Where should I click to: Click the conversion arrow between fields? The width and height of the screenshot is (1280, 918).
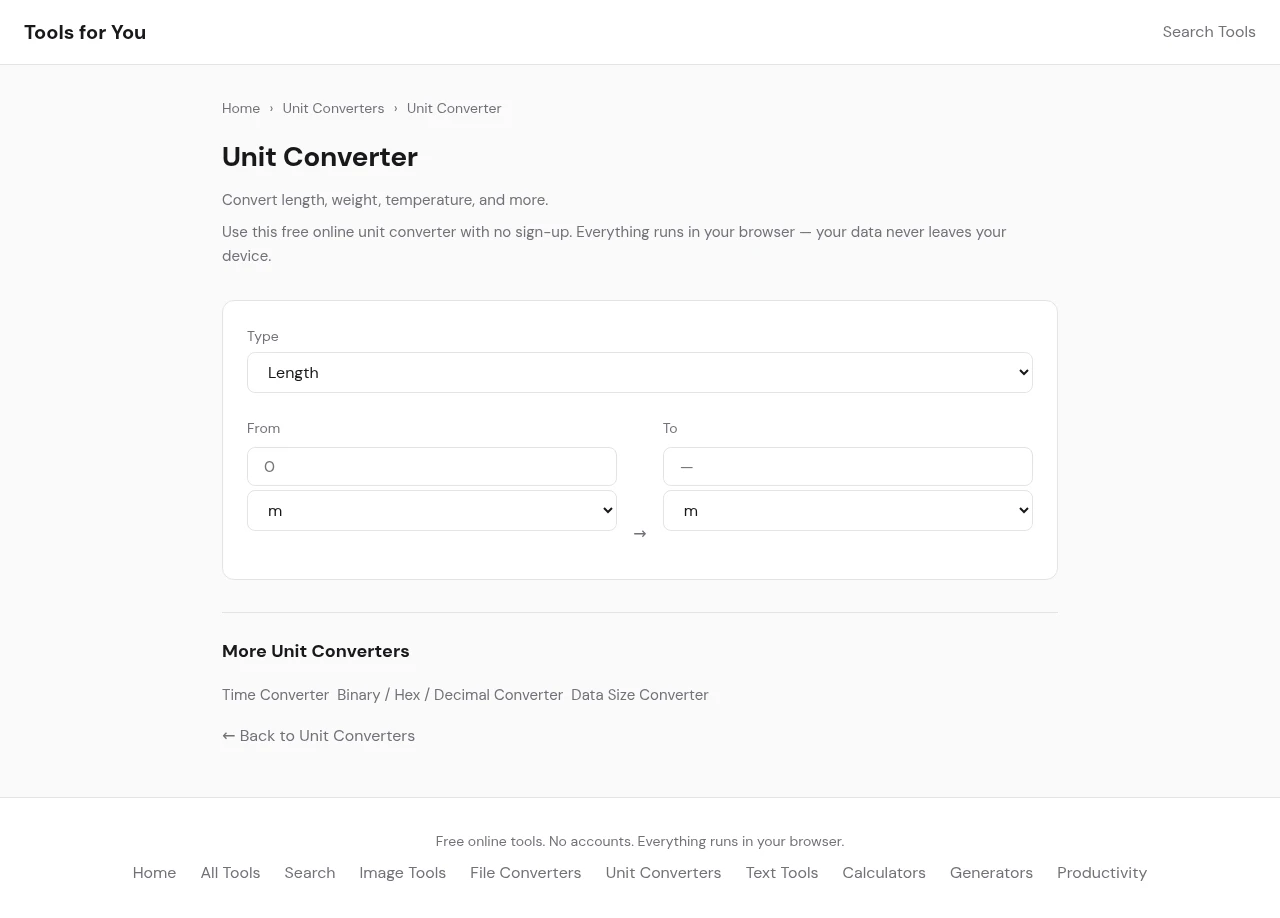point(640,534)
